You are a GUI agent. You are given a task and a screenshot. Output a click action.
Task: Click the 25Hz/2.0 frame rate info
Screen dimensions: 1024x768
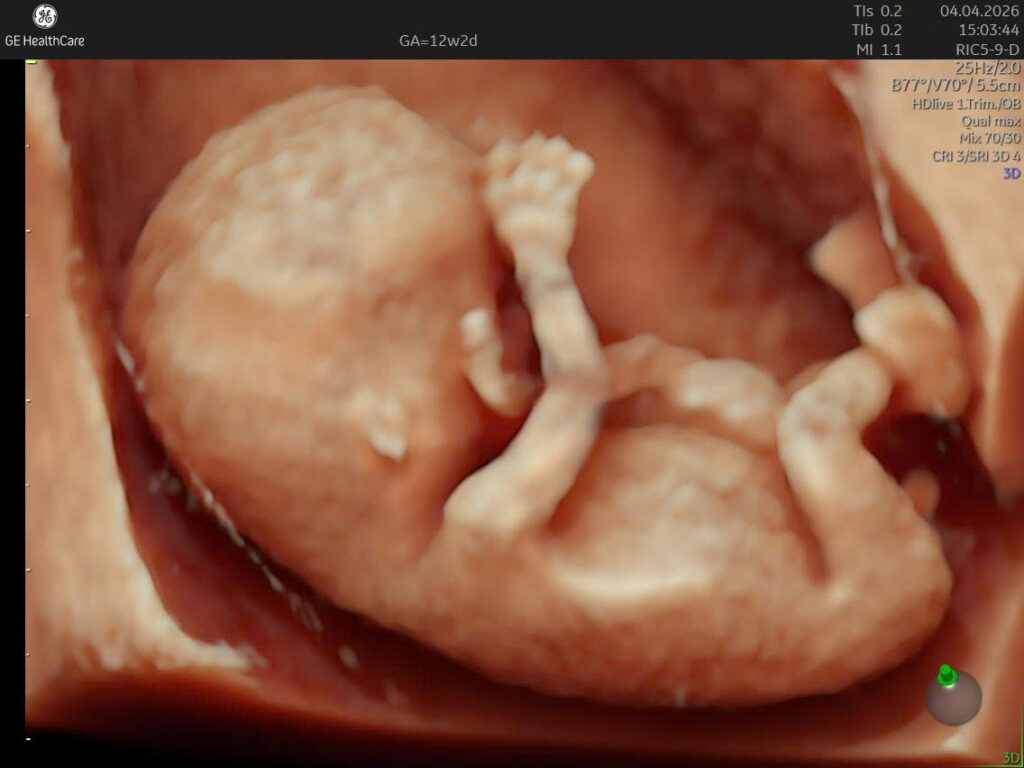tap(987, 67)
